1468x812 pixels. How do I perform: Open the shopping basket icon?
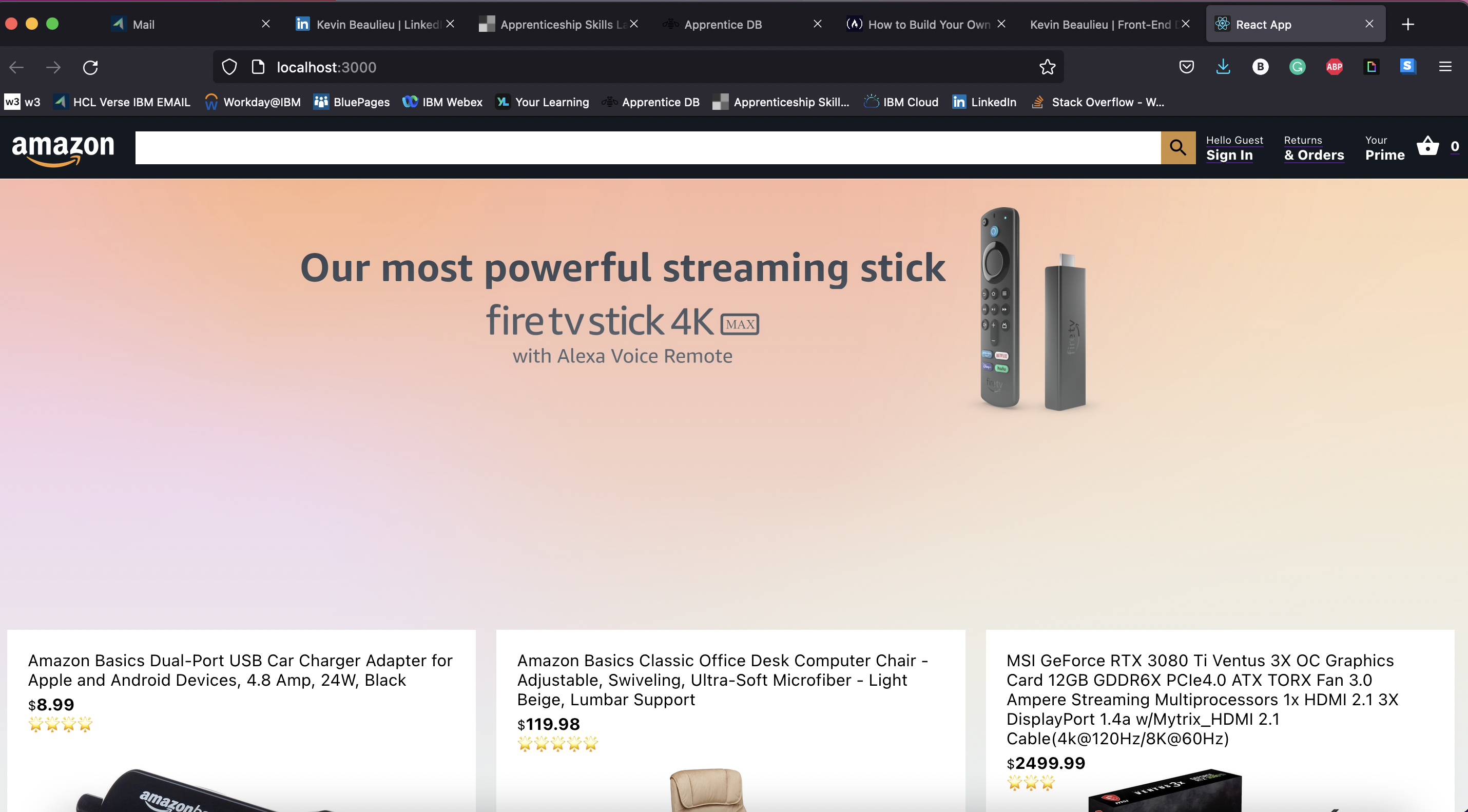(1427, 146)
